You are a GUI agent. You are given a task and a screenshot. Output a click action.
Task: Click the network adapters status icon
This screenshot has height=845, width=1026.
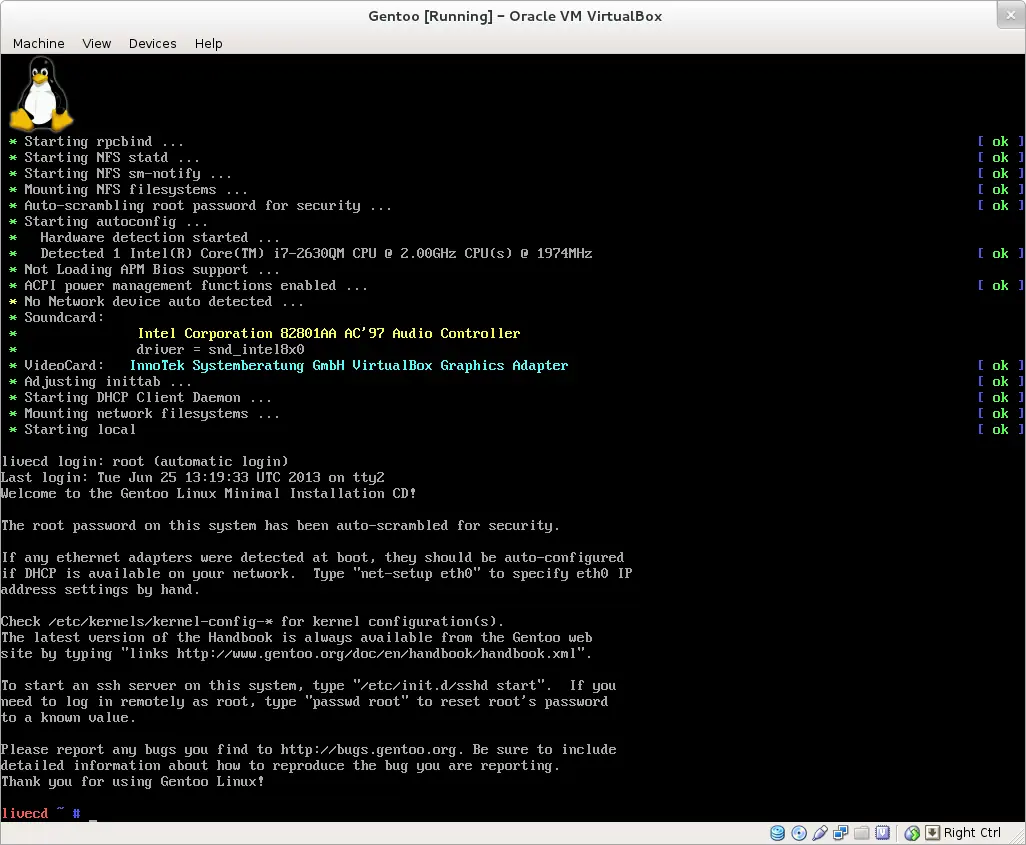[841, 833]
